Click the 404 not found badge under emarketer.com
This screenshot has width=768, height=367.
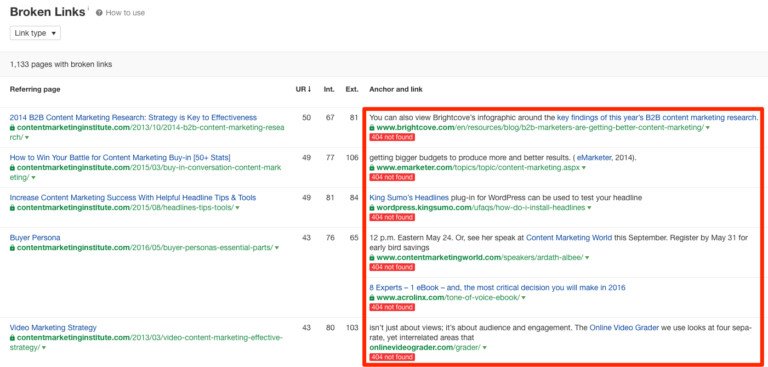[392, 177]
